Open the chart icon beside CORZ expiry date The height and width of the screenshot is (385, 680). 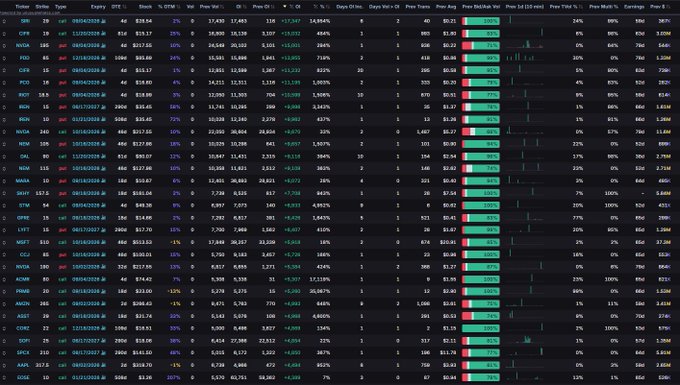coord(103,329)
